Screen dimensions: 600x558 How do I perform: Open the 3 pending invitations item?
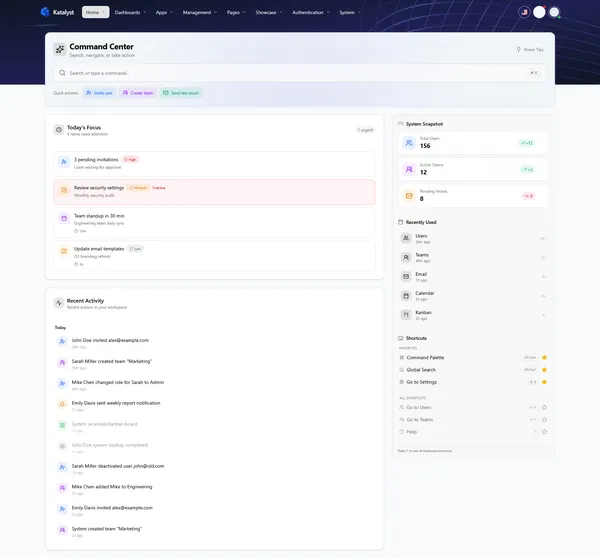pos(214,164)
